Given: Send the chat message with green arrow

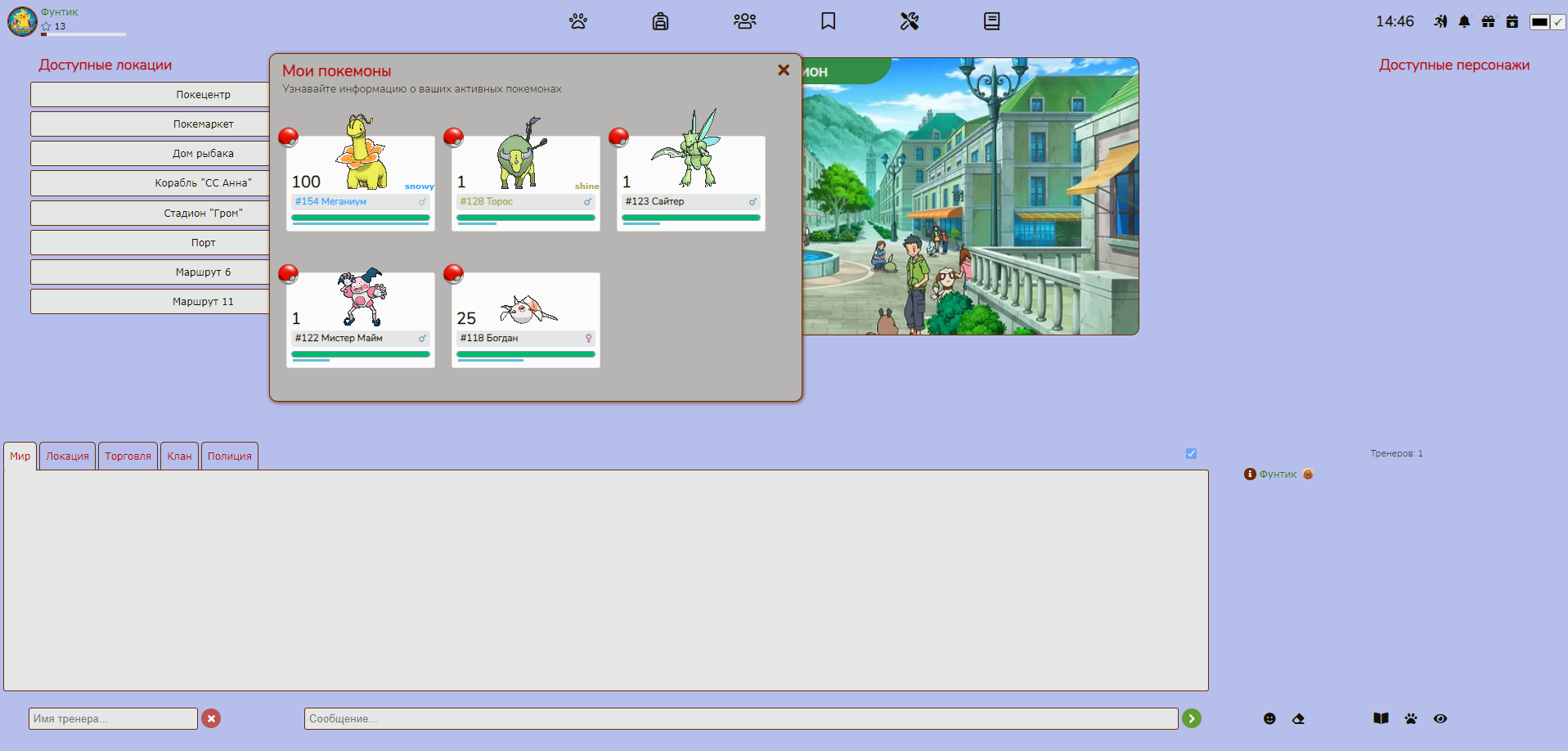Looking at the screenshot, I should pyautogui.click(x=1192, y=718).
